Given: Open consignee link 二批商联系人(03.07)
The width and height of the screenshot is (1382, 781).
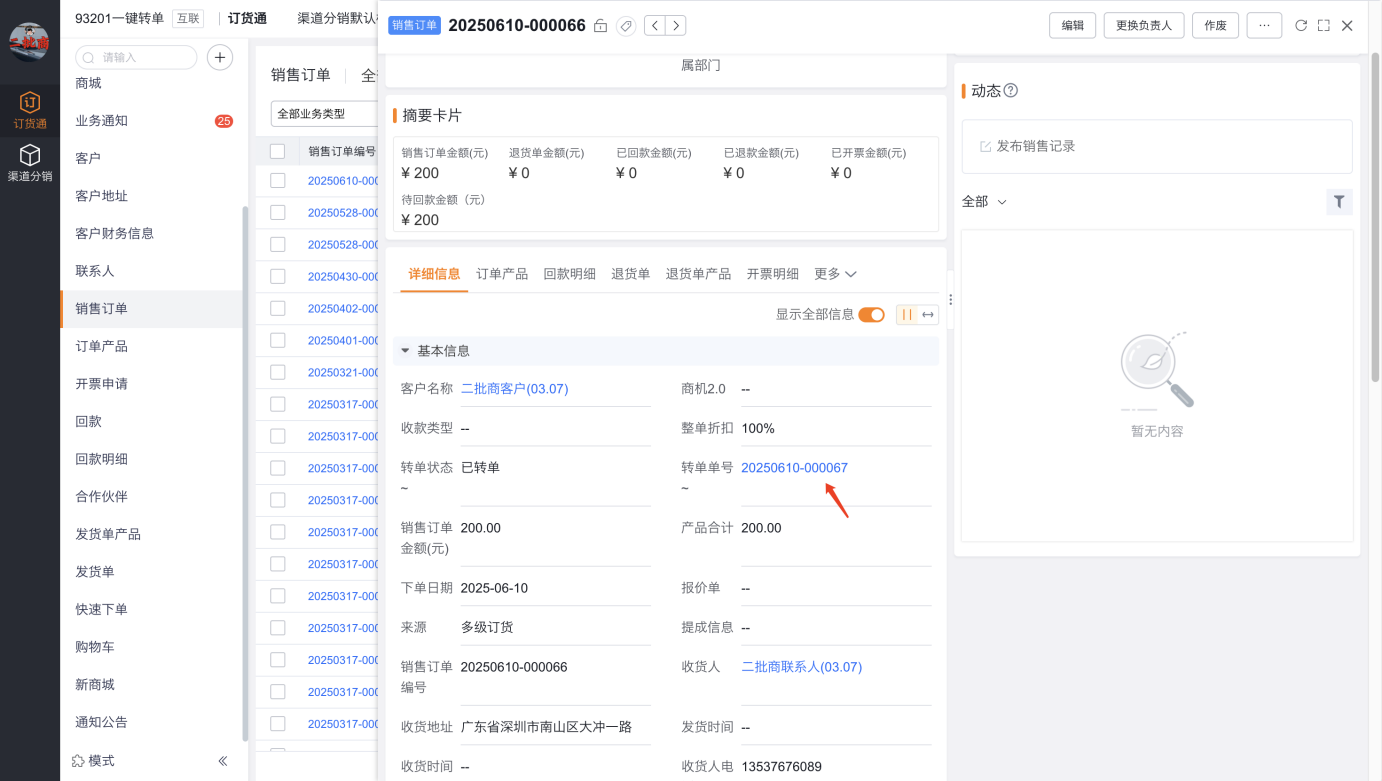Looking at the screenshot, I should tap(801, 667).
